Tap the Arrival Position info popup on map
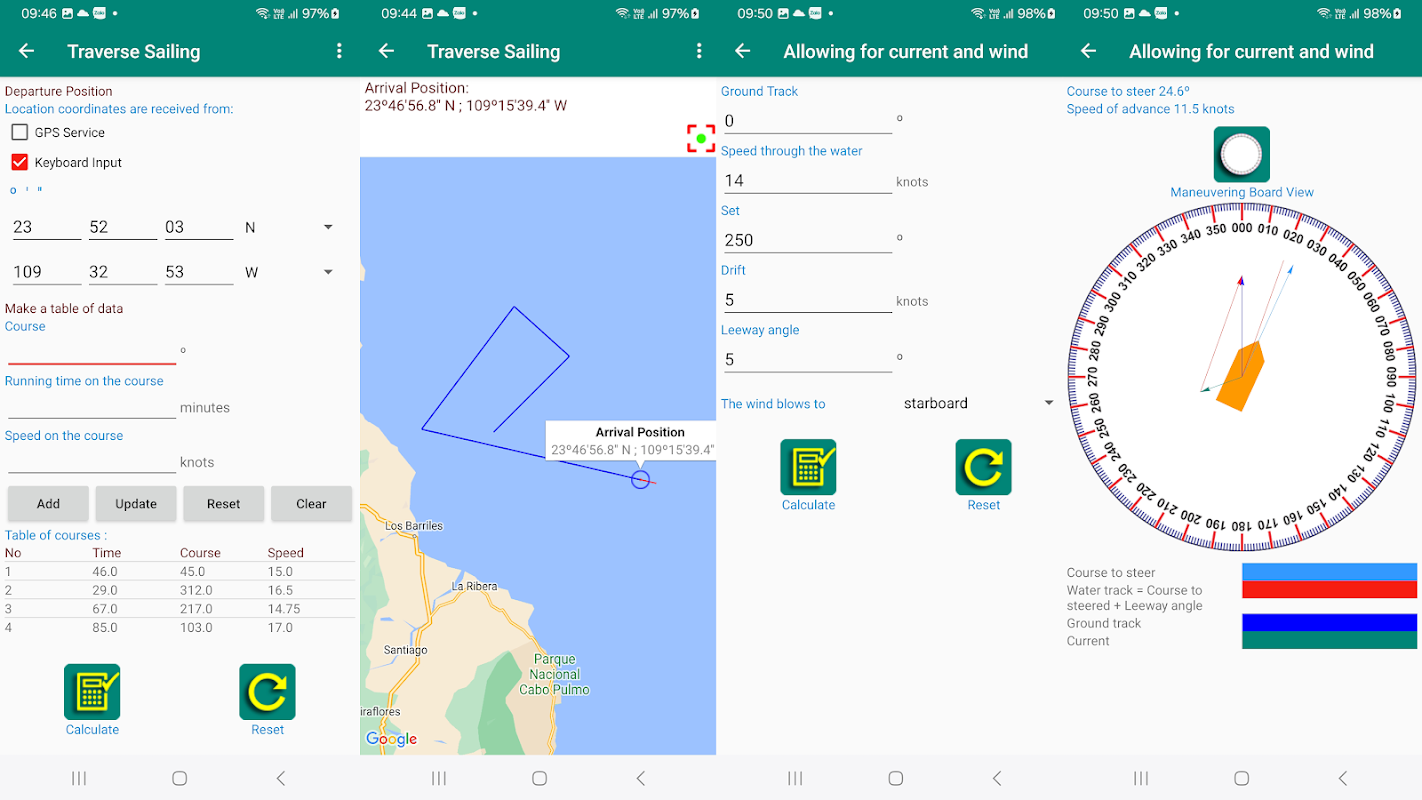 coord(633,440)
